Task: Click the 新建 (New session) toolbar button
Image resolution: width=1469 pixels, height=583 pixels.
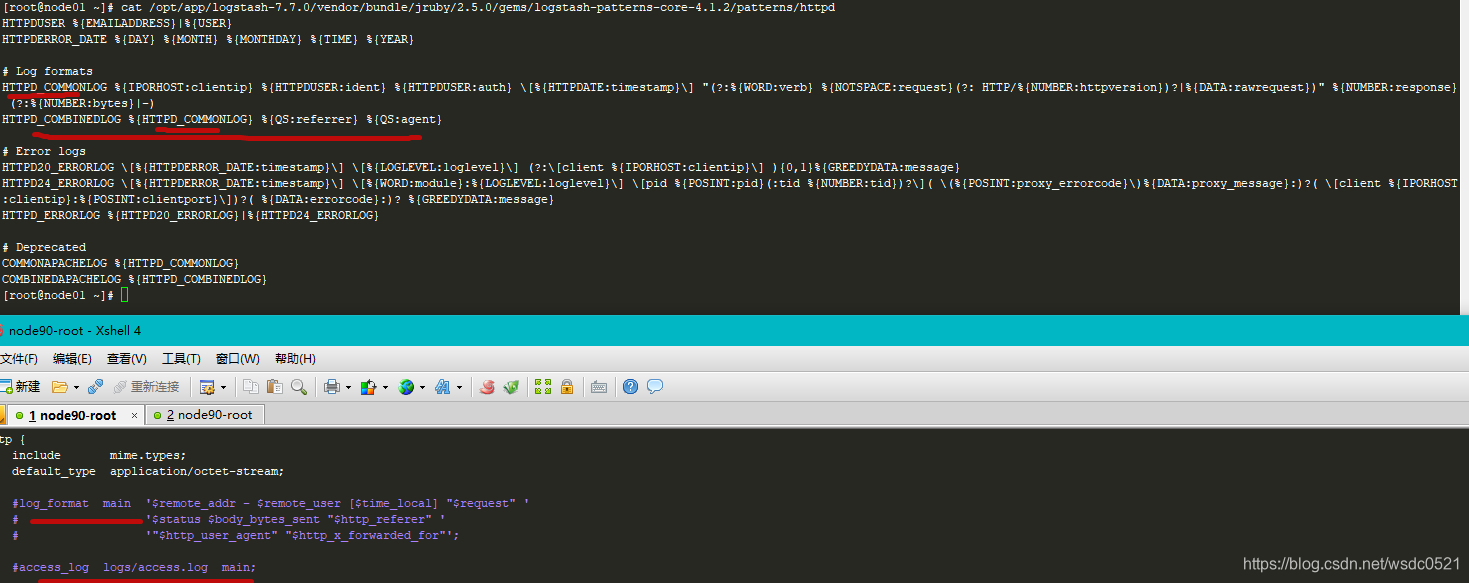Action: coord(20,387)
